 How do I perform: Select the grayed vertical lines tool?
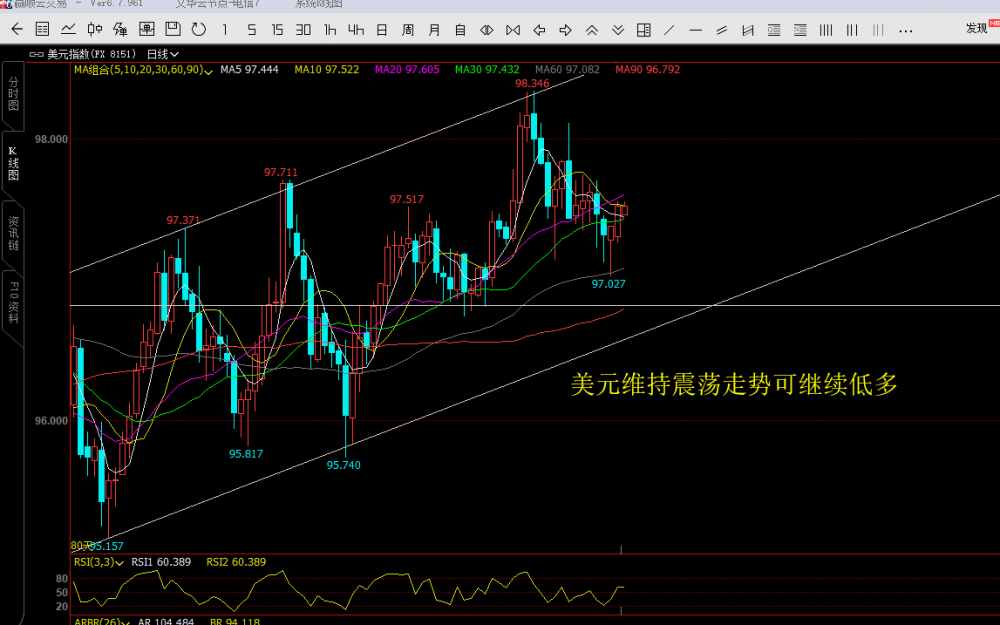[878, 29]
